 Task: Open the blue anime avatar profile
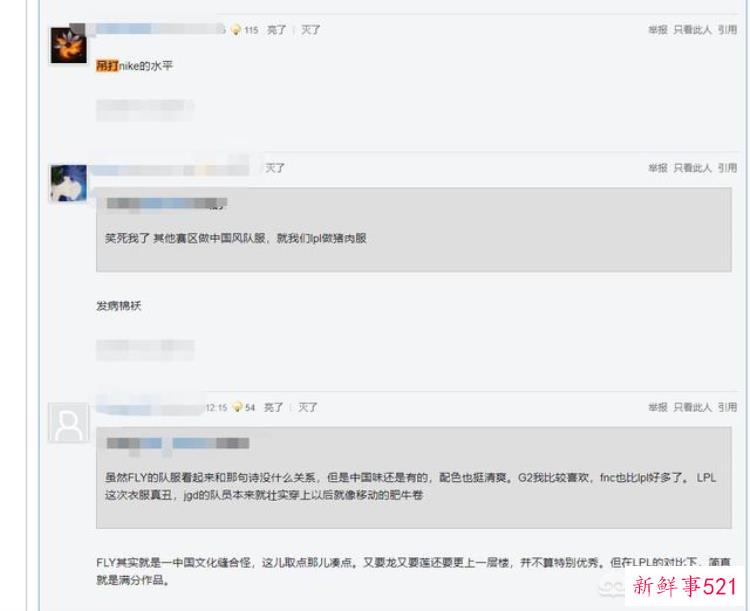[68, 183]
